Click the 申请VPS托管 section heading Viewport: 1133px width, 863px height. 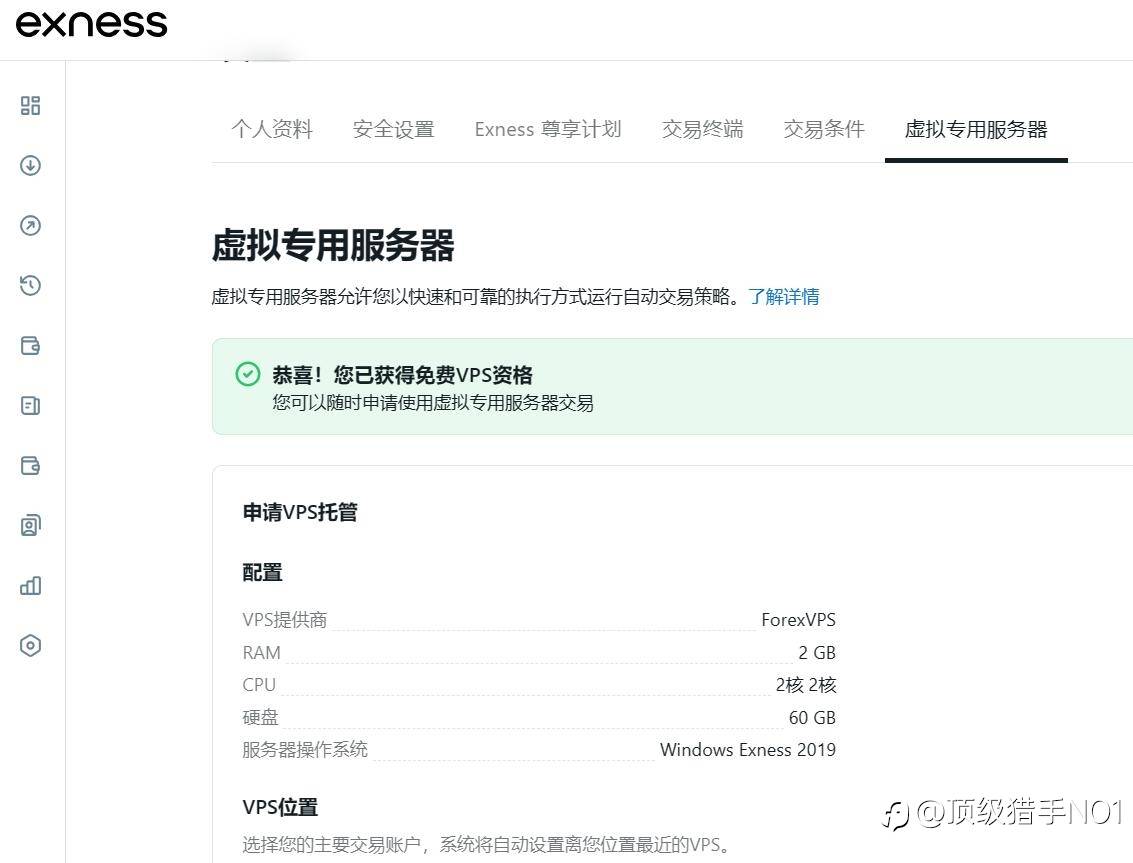[300, 513]
